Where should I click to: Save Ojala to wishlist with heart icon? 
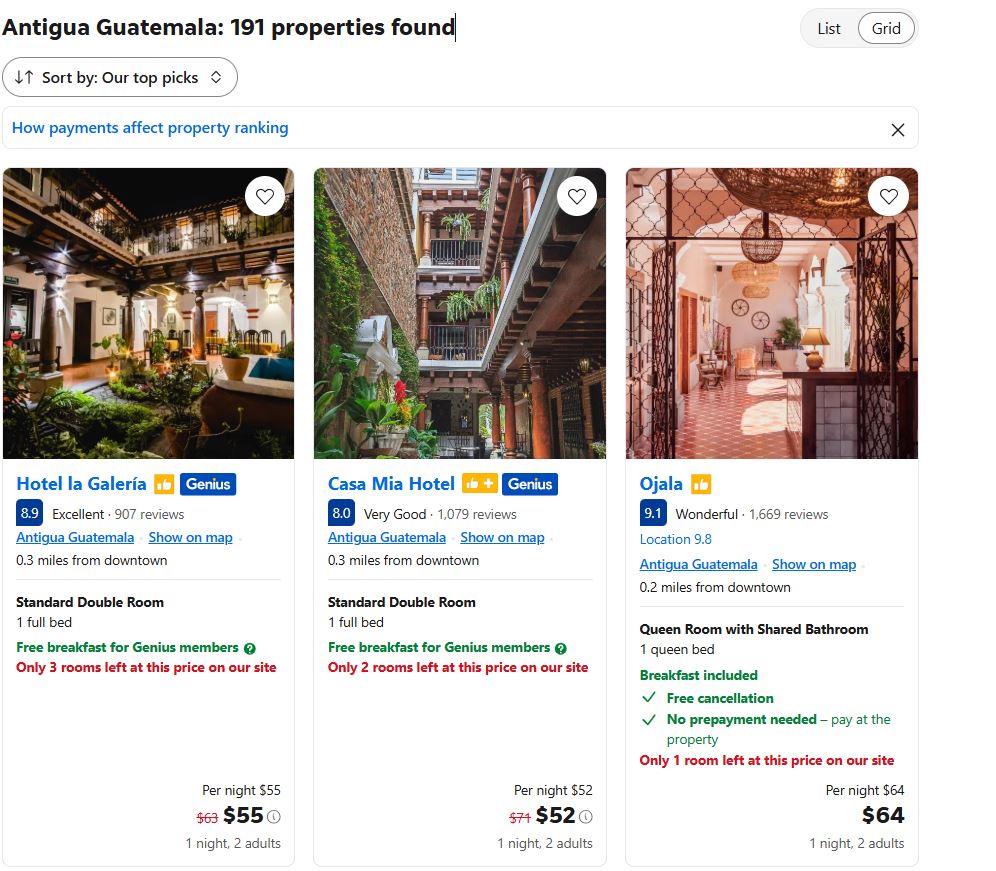[889, 196]
